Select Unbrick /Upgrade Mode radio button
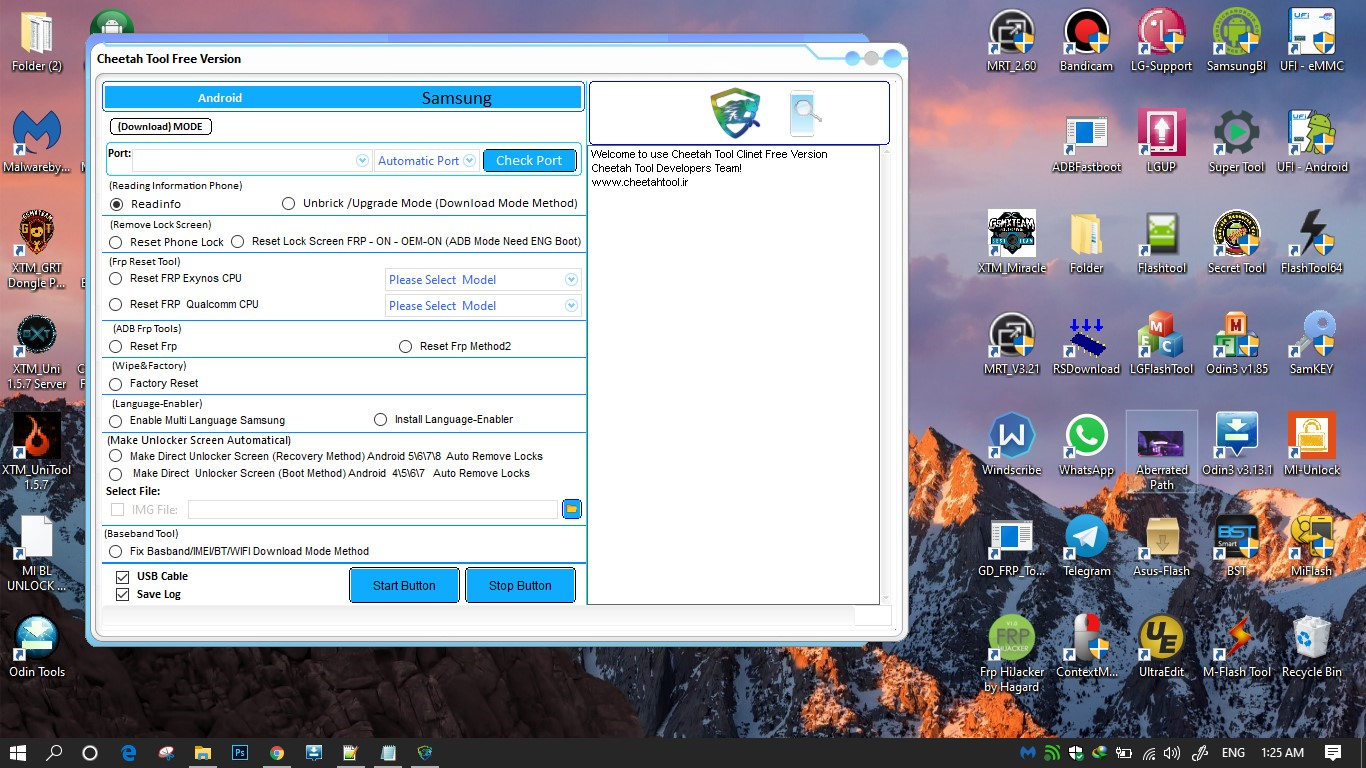The image size is (1366, 768). point(288,203)
